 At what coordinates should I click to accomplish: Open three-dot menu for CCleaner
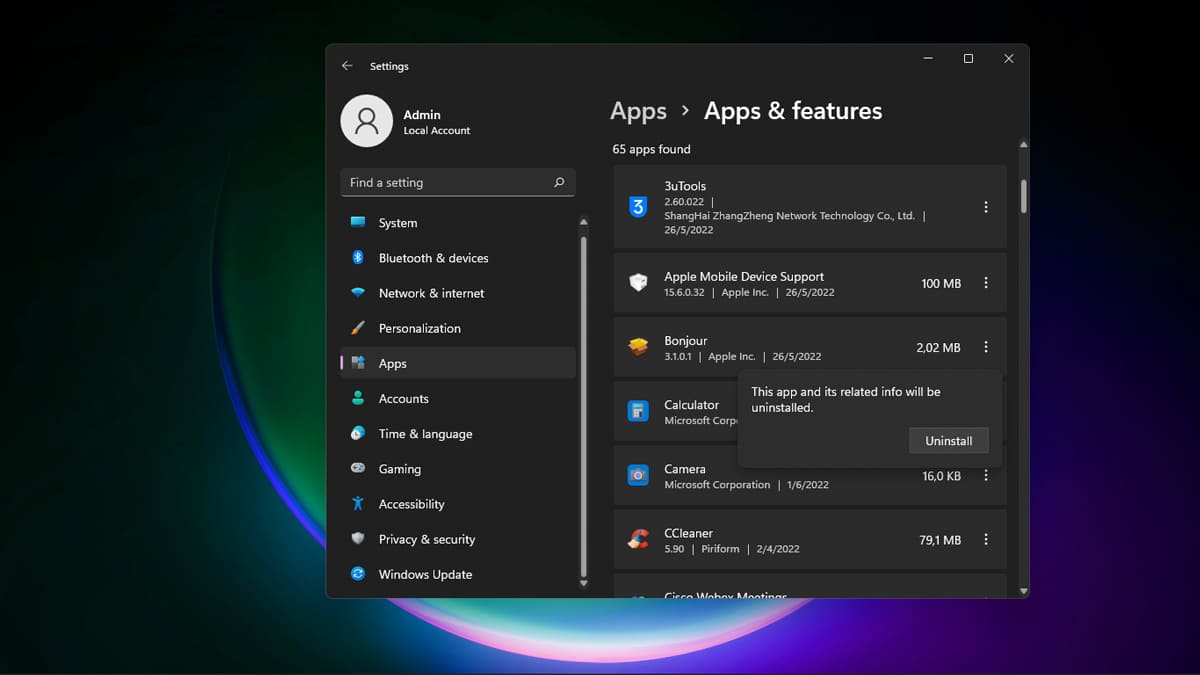pos(985,540)
